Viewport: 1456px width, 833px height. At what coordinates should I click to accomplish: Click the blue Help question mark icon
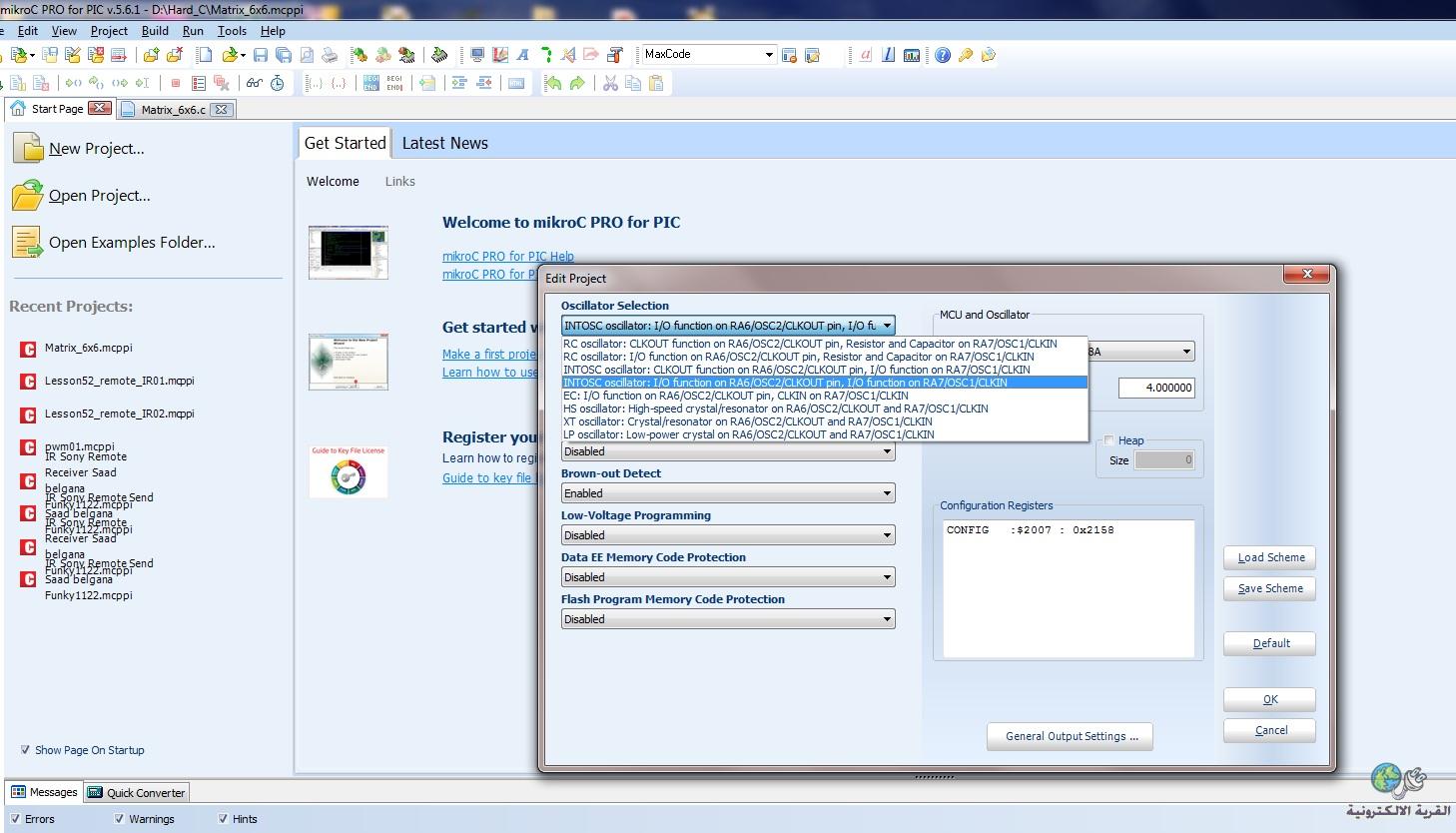click(x=943, y=55)
